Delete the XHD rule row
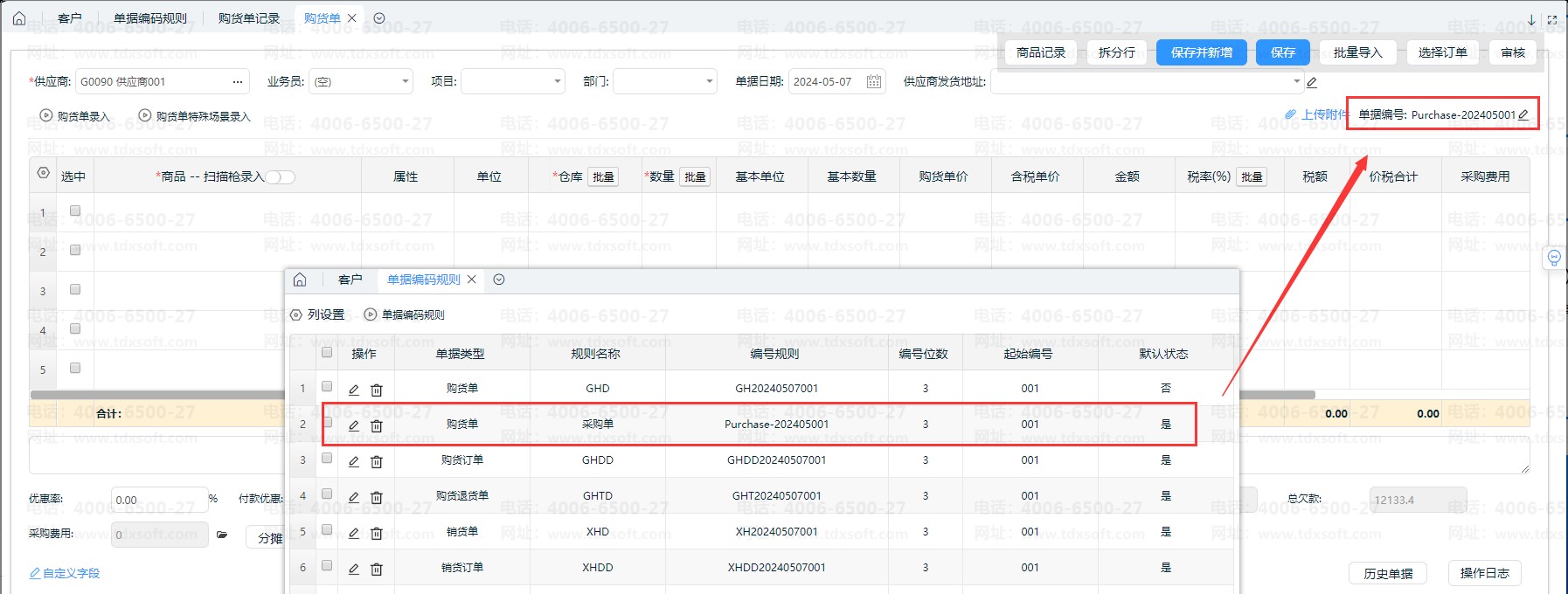The height and width of the screenshot is (594, 1568). click(377, 533)
